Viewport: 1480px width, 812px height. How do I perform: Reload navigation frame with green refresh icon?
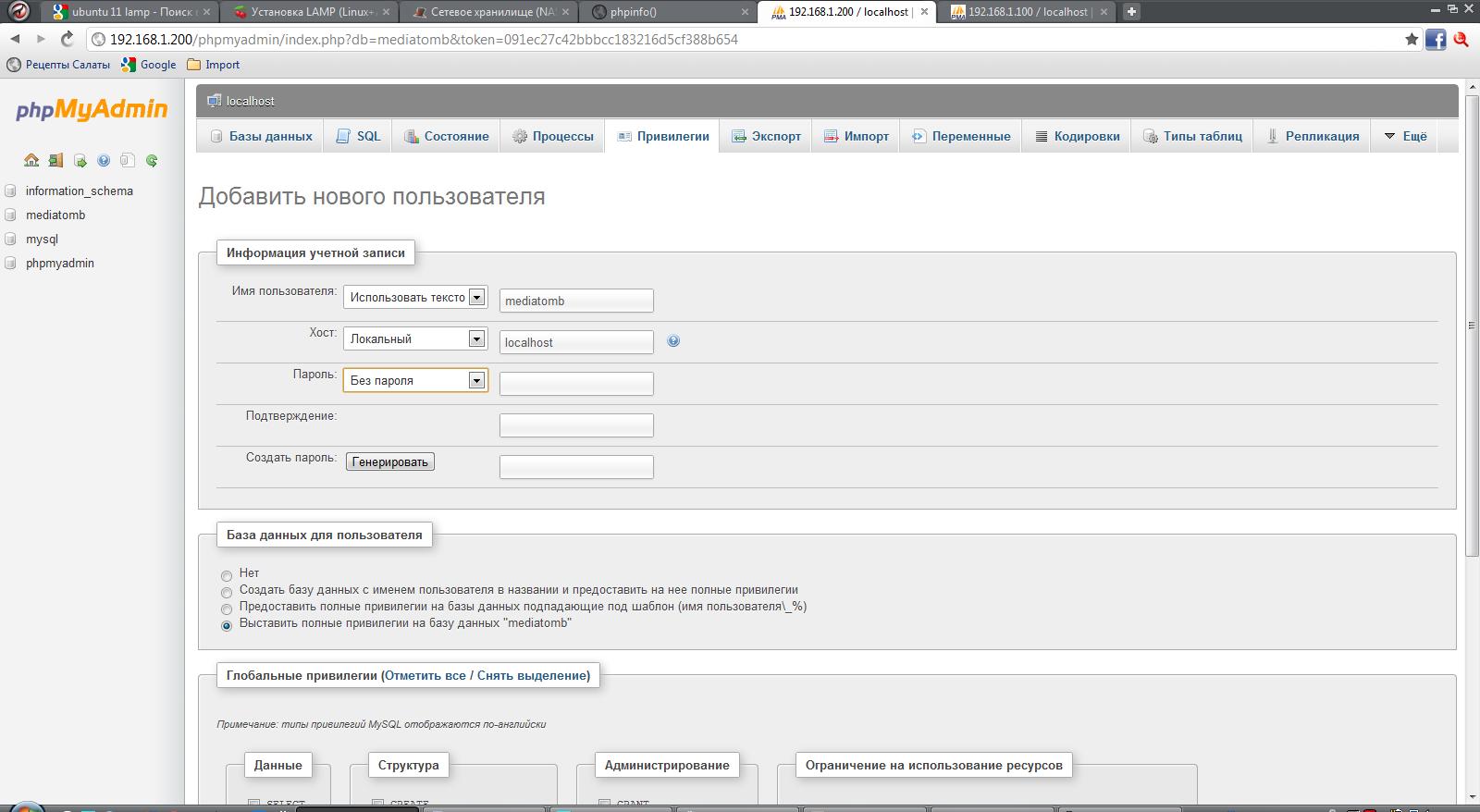pos(152,160)
